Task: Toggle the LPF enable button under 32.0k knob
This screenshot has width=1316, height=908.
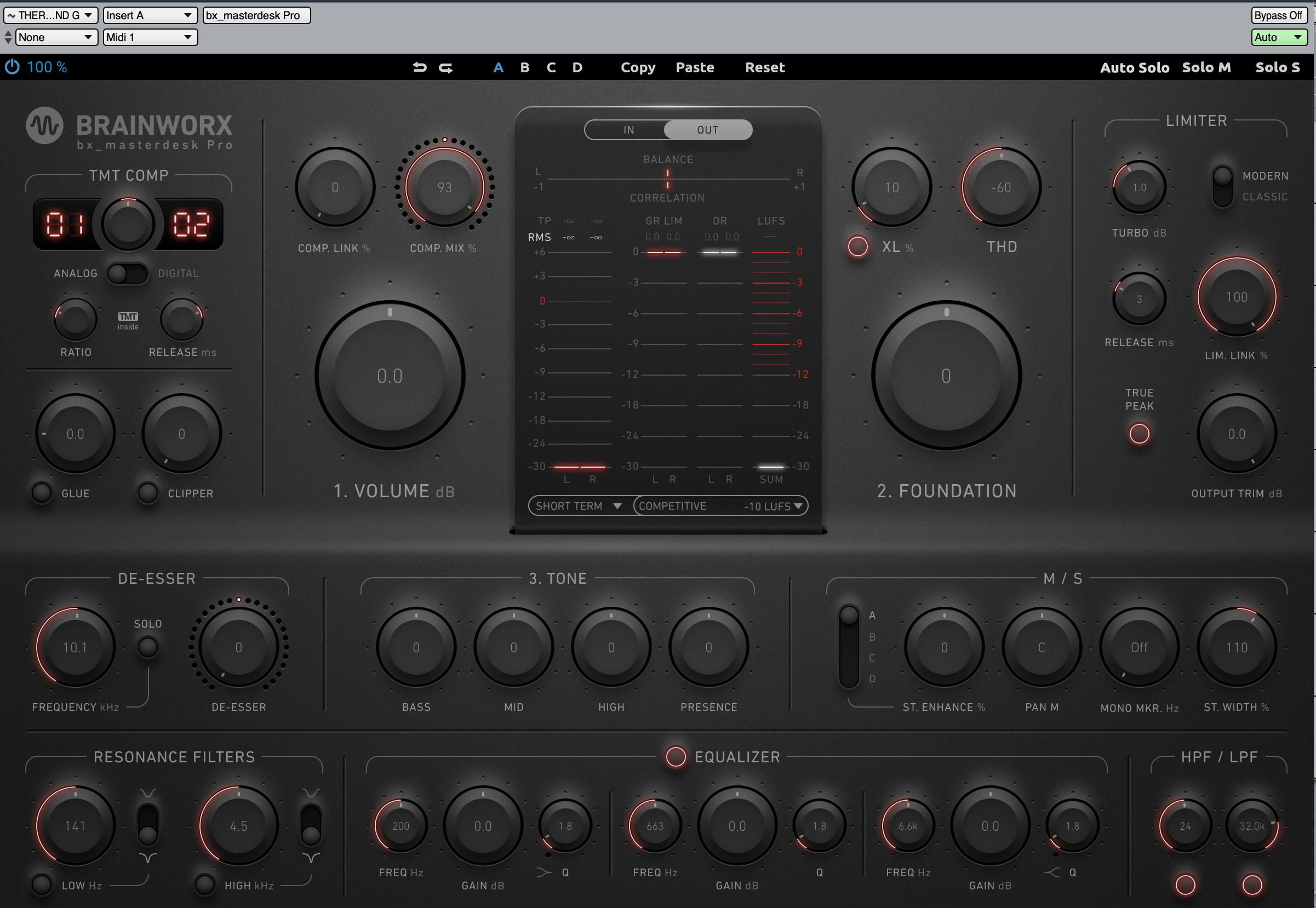Action: pos(1252,884)
